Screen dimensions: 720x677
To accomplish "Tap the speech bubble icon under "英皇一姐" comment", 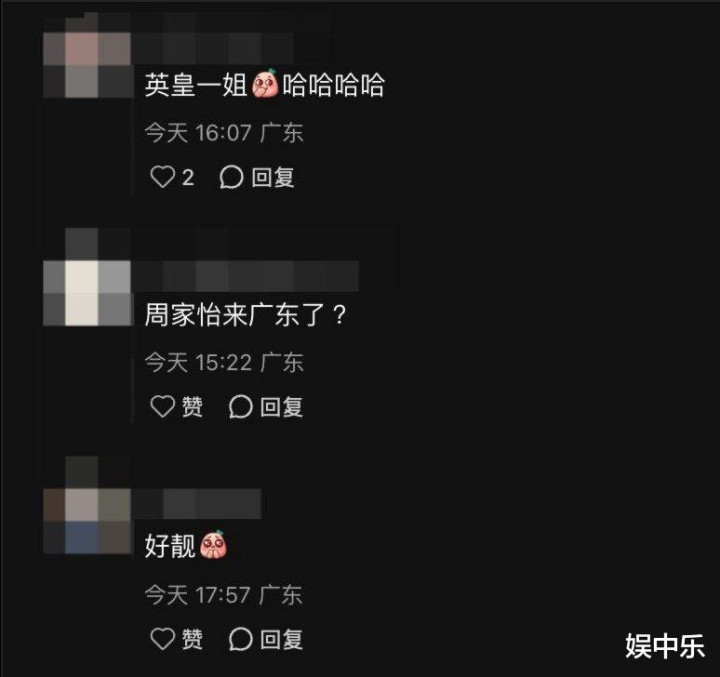I will [x=231, y=177].
